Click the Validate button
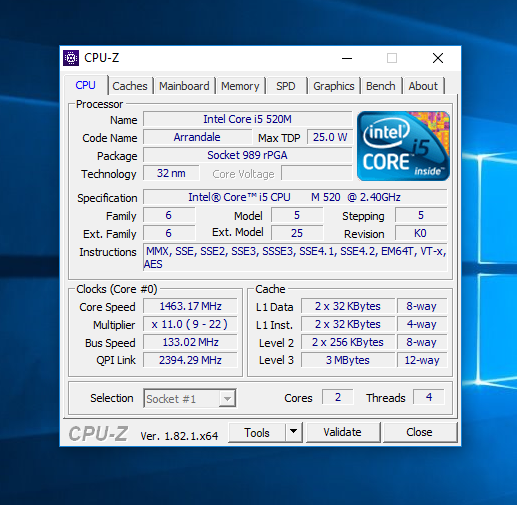 point(343,433)
